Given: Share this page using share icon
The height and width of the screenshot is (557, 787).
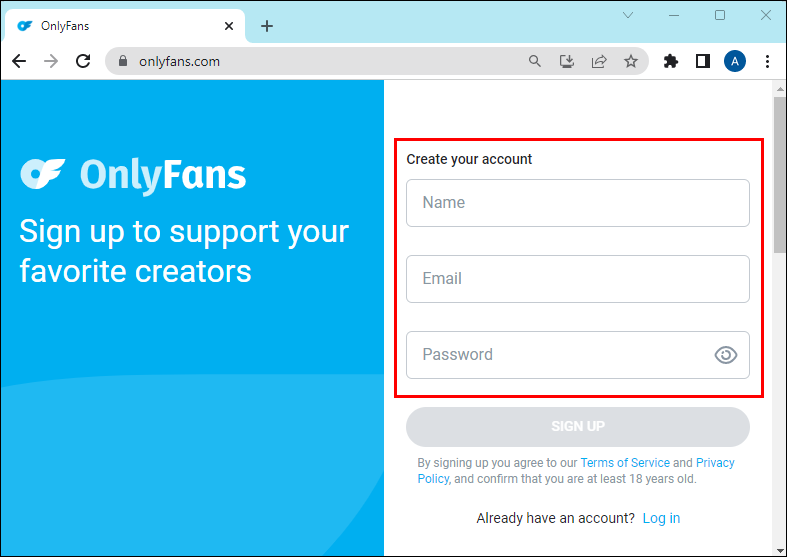Looking at the screenshot, I should (x=599, y=61).
